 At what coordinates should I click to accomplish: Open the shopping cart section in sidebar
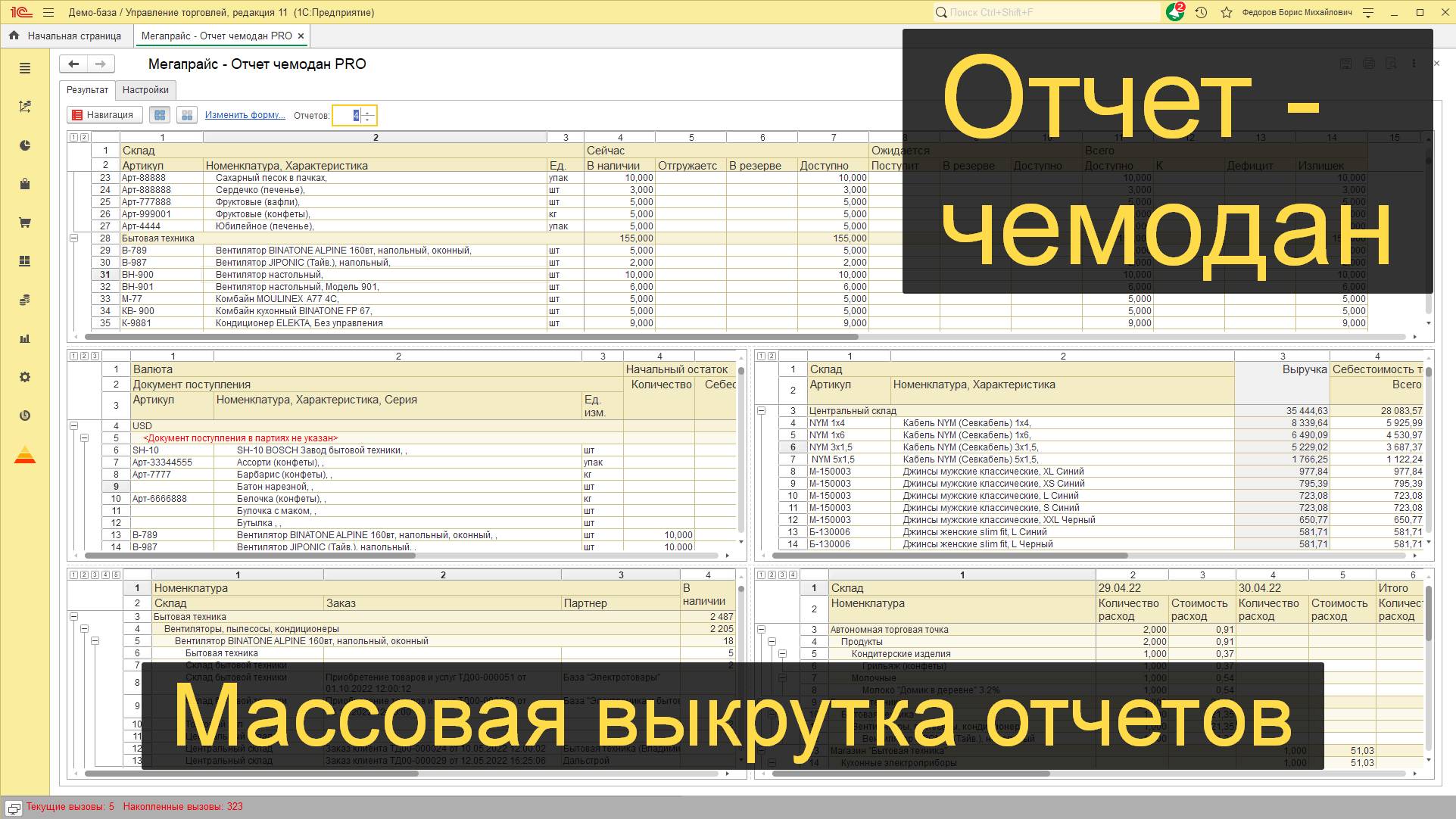click(x=25, y=223)
